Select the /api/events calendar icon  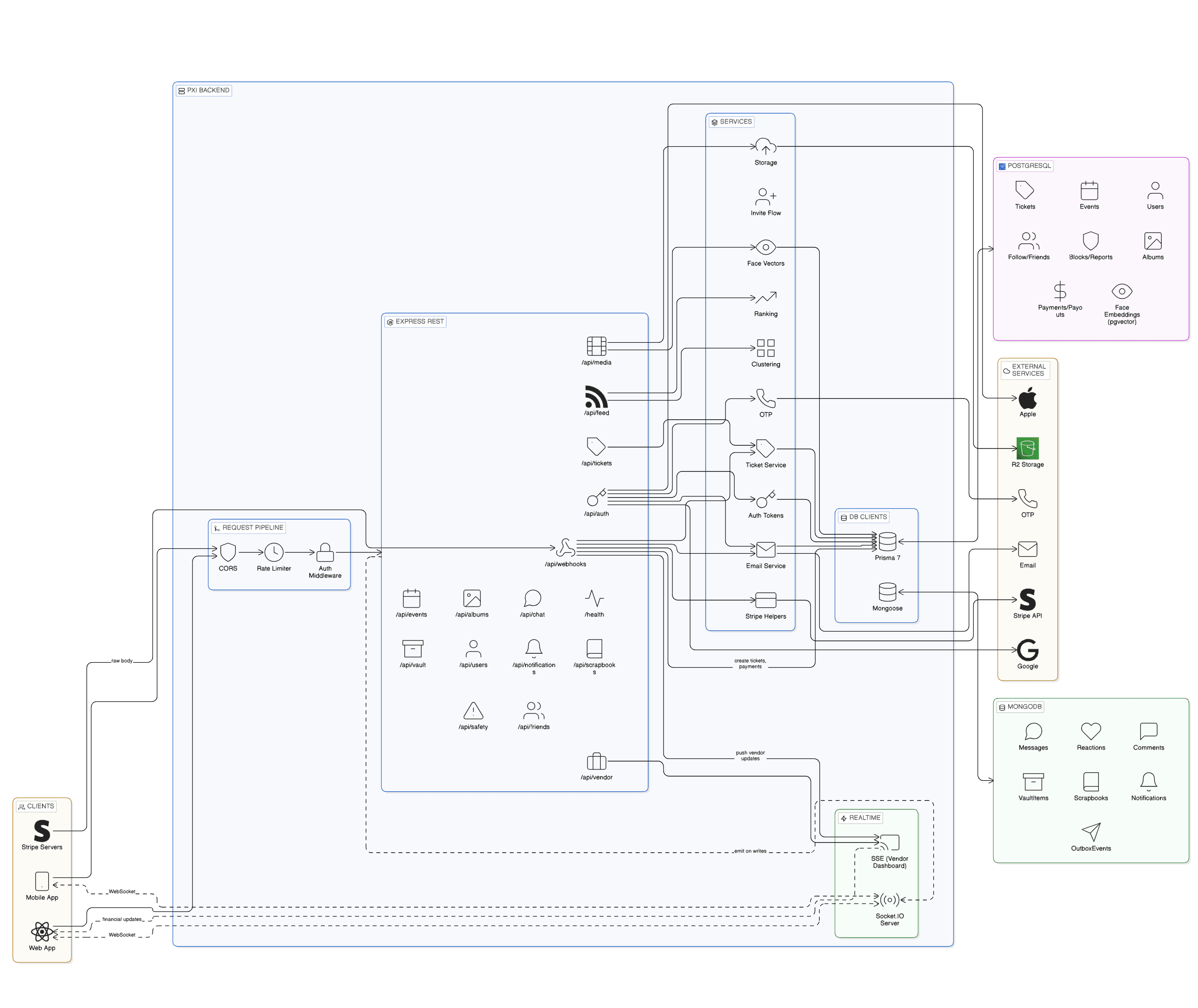click(411, 598)
